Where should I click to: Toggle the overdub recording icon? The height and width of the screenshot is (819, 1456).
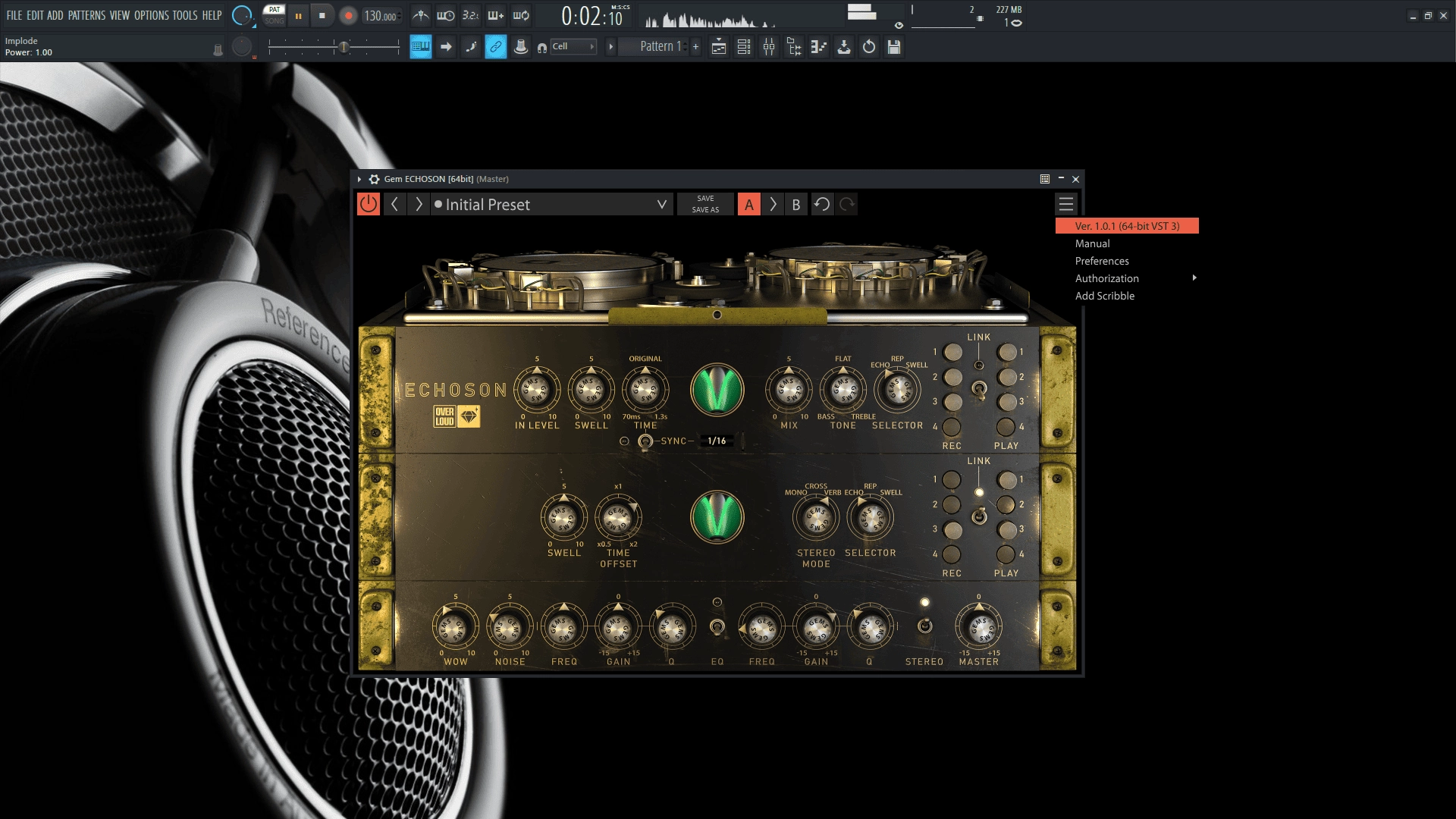(496, 15)
